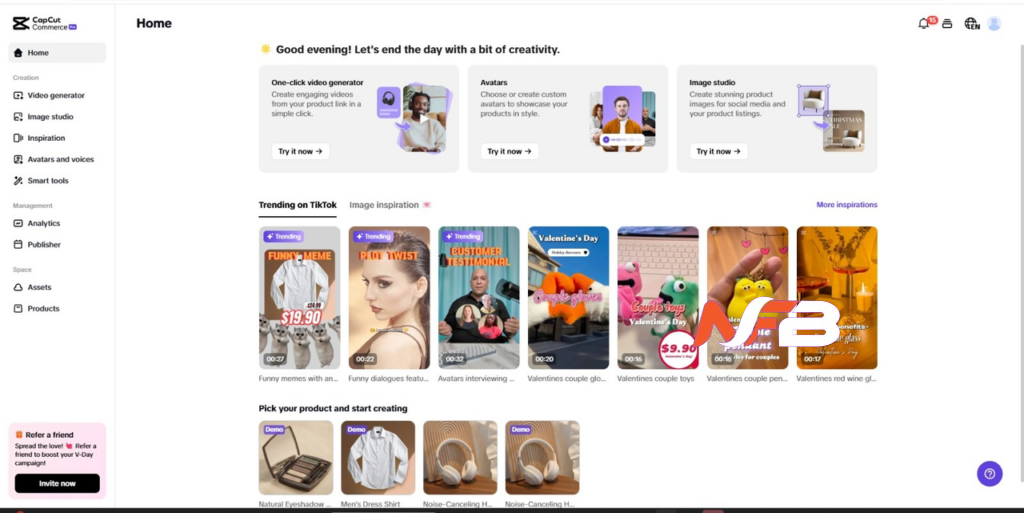Click Try it now for One-click video generator
The width and height of the screenshot is (1024, 513).
pyautogui.click(x=300, y=151)
